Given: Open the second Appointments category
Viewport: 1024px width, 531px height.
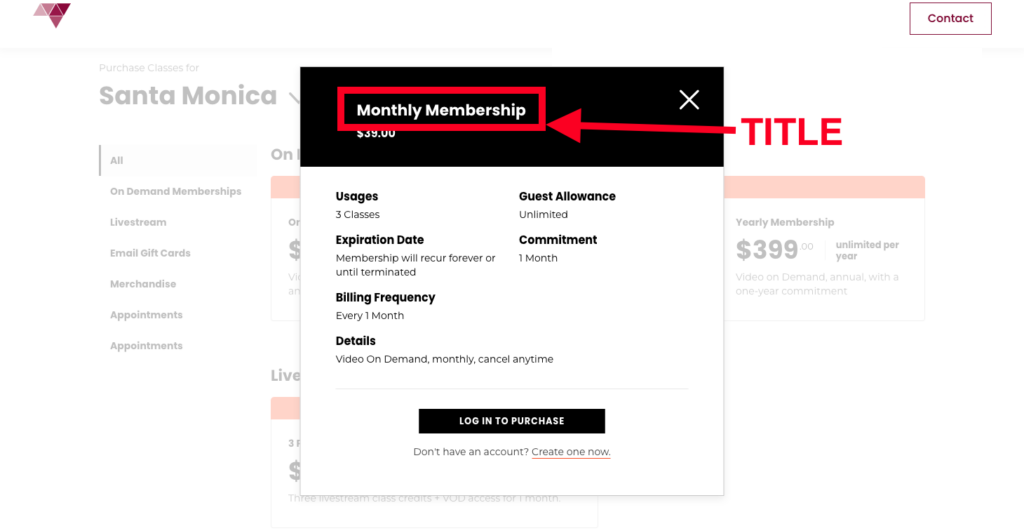Looking at the screenshot, I should 146,346.
